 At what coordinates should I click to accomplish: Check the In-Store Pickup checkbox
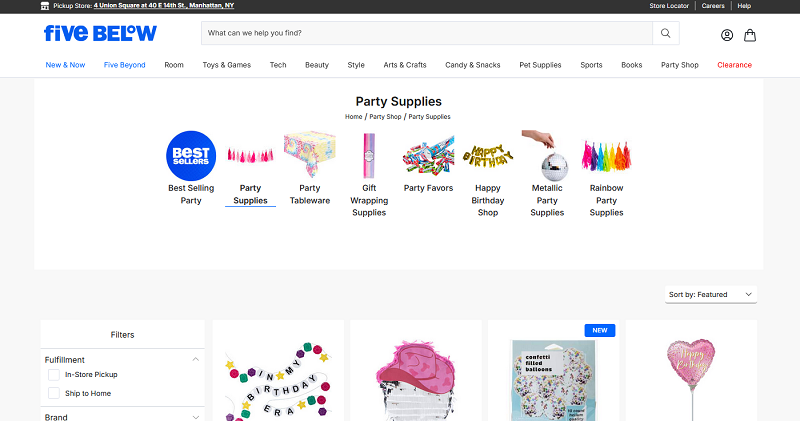click(54, 375)
